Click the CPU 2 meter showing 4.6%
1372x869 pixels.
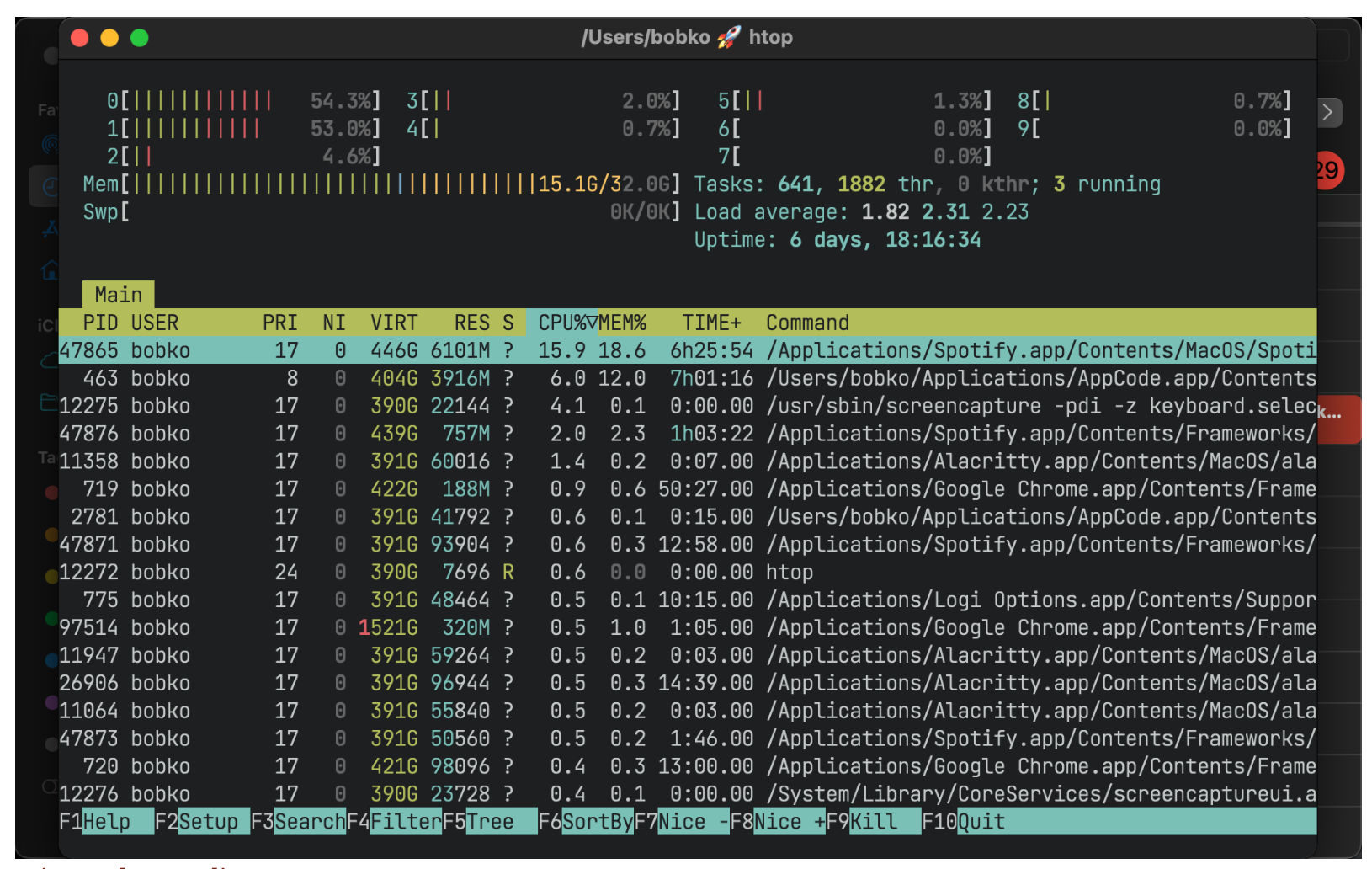(244, 157)
